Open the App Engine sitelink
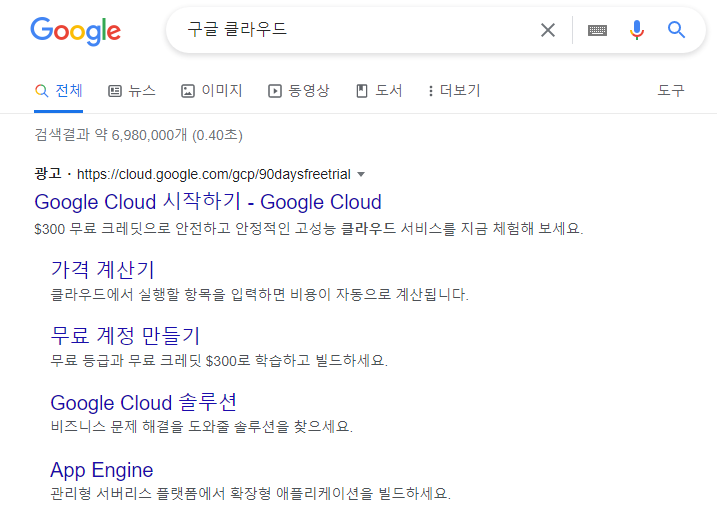Viewport: 717px width, 520px height. point(102,470)
